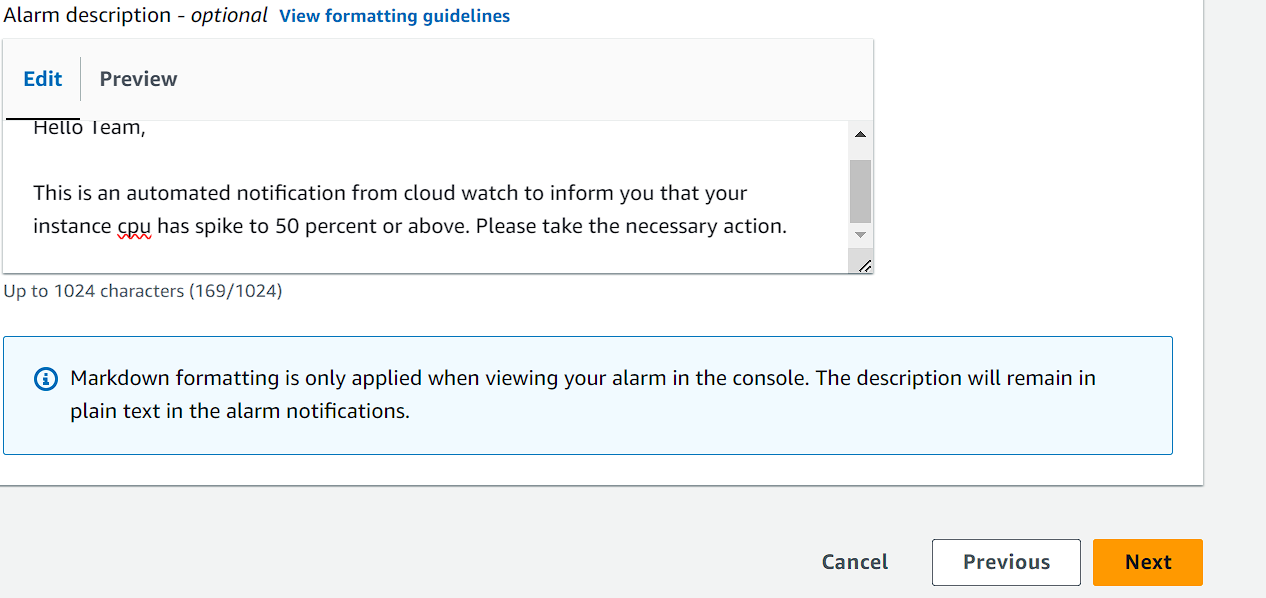Screen dimensions: 1266x598
Task: Click the scrollbar up arrow in description box
Action: [860, 134]
